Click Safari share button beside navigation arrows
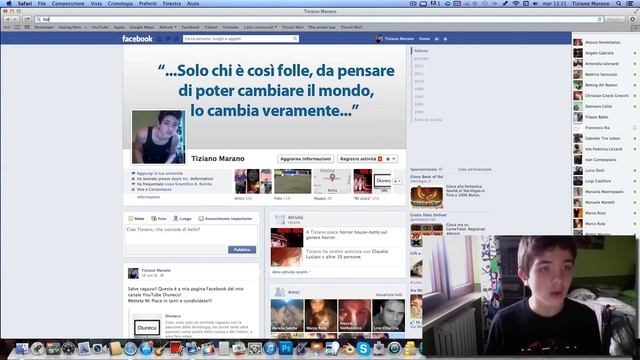This screenshot has height=360, width=640. (27, 19)
